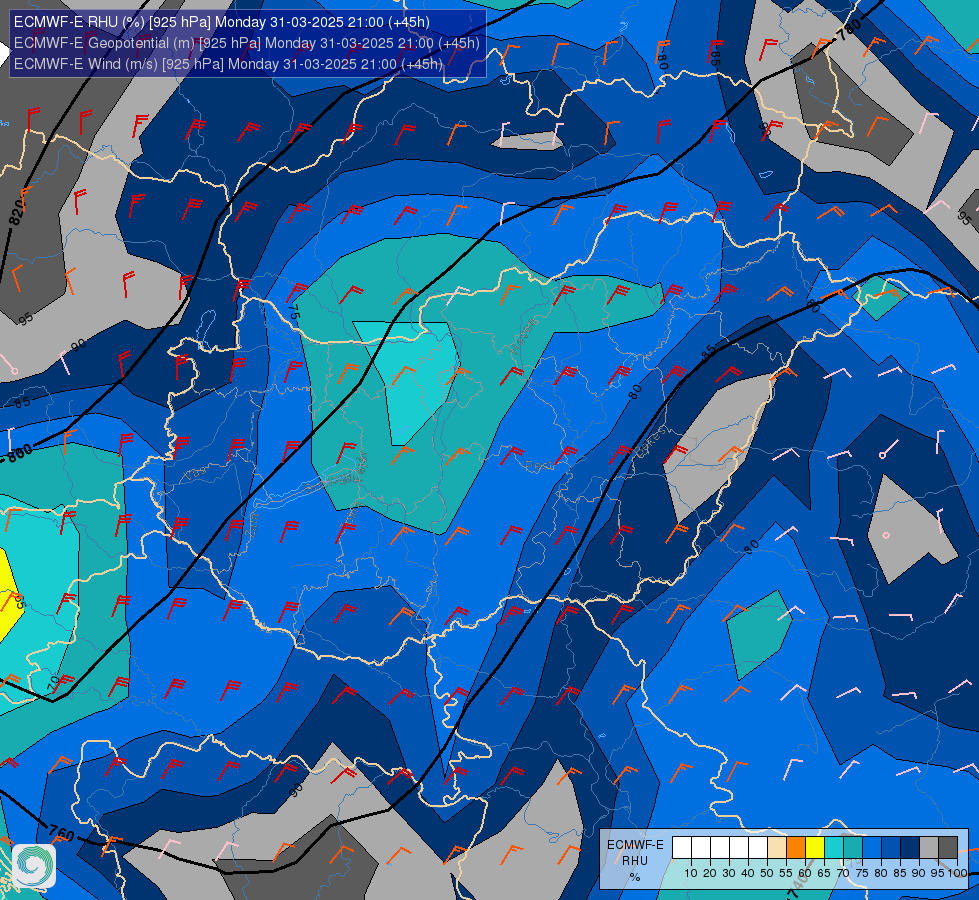Click the white legend swatch between 40 and 50
Screen dimensions: 979x900
758,847
